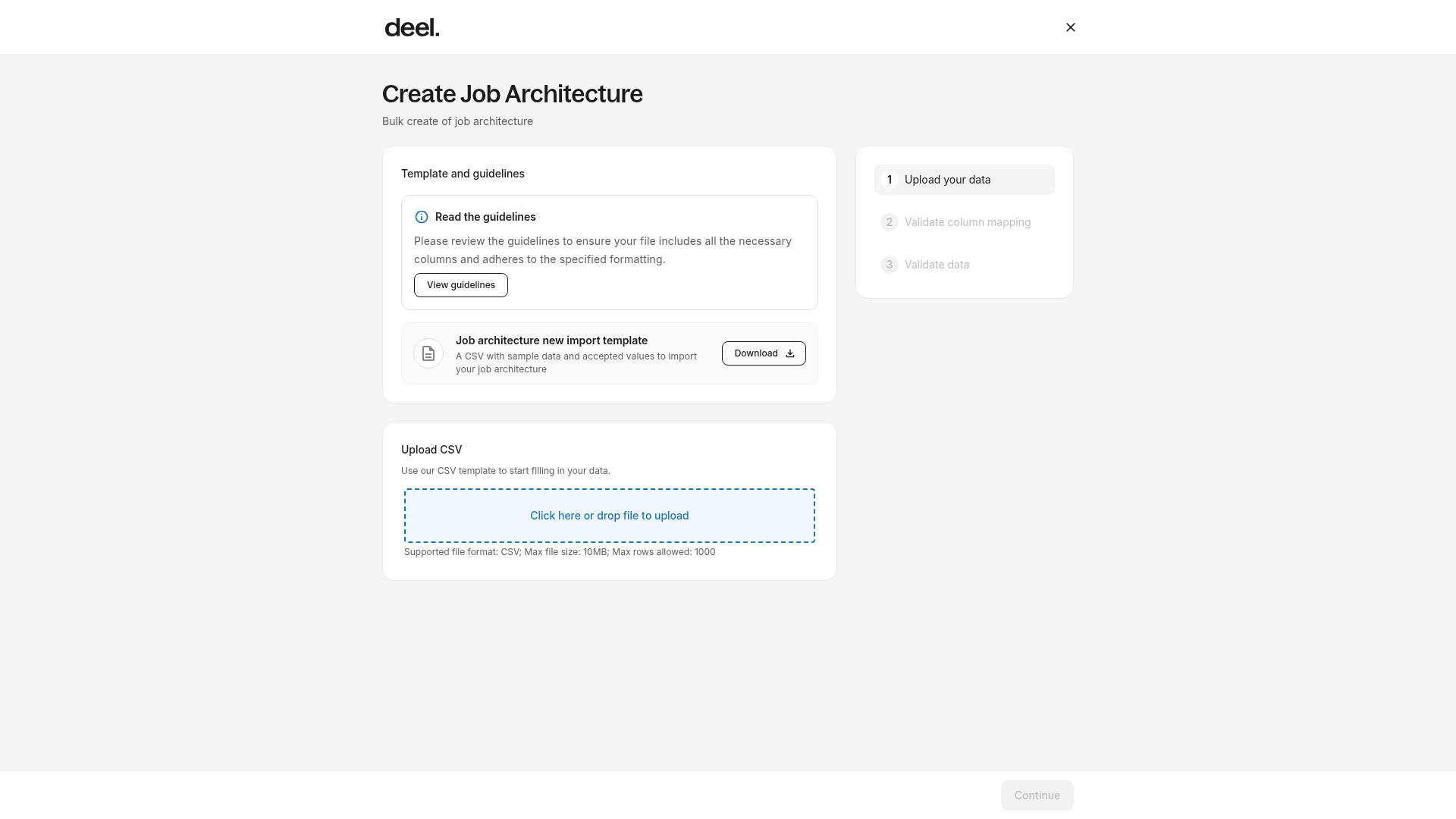
Task: Click the Upload CSV section title
Action: pyautogui.click(x=431, y=450)
